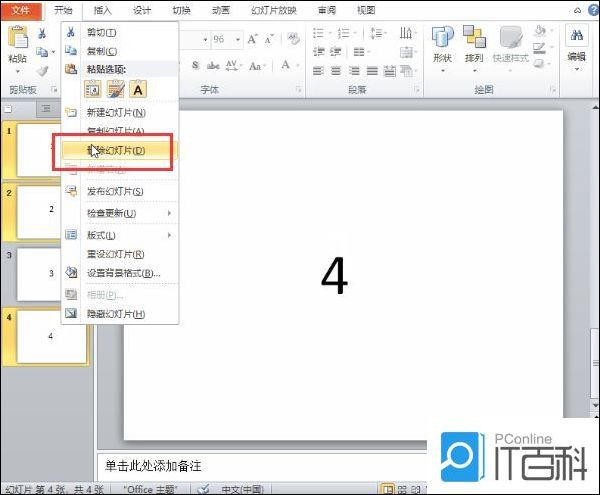Click spell check icon in status bar
This screenshot has width=600, height=495.
coord(204,488)
